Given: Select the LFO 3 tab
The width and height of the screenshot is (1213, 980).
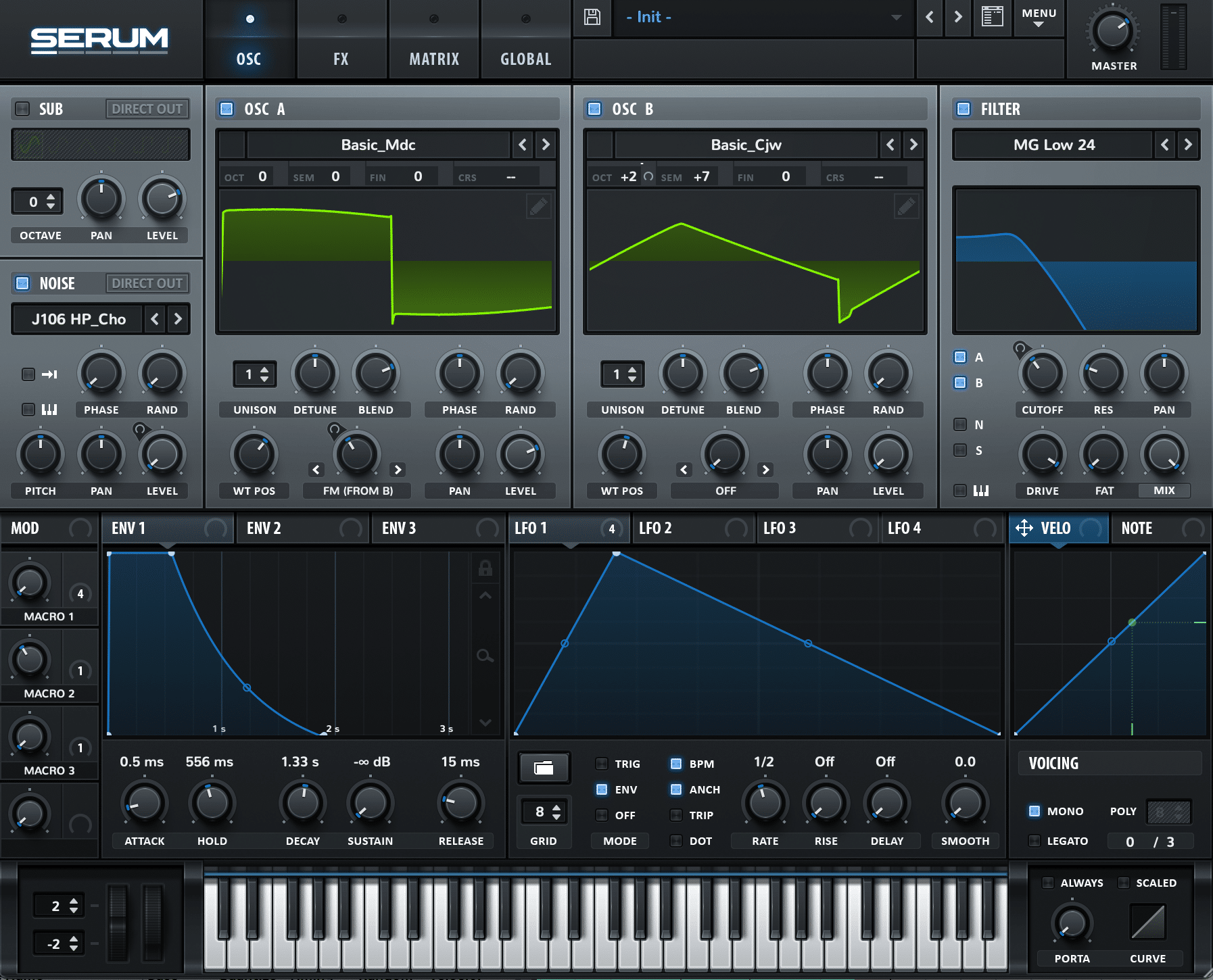Looking at the screenshot, I should tap(817, 528).
